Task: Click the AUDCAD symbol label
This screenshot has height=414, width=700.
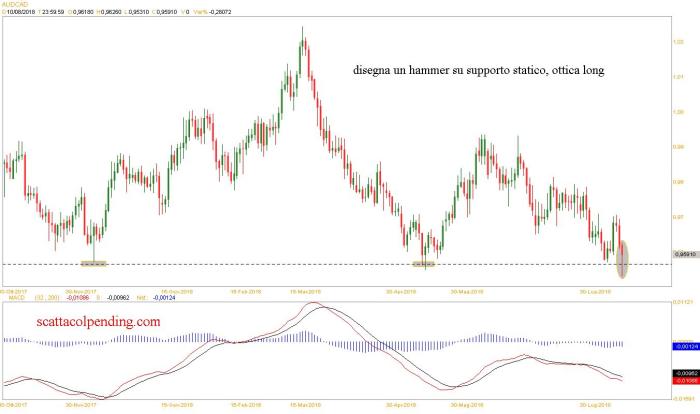Action: pyautogui.click(x=14, y=4)
